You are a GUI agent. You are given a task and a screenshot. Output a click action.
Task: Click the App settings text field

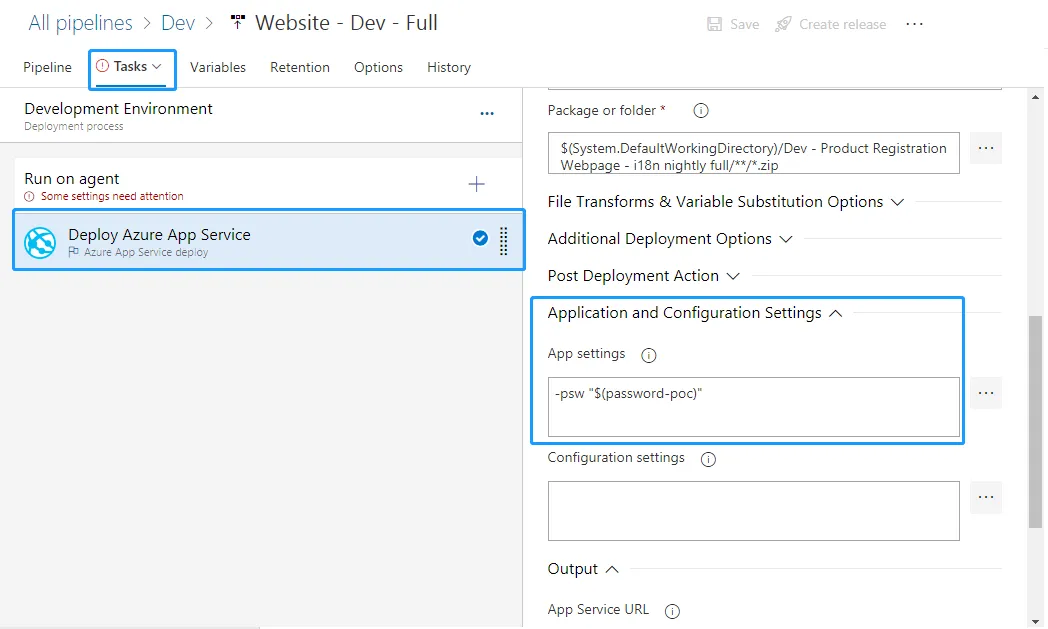pyautogui.click(x=753, y=406)
